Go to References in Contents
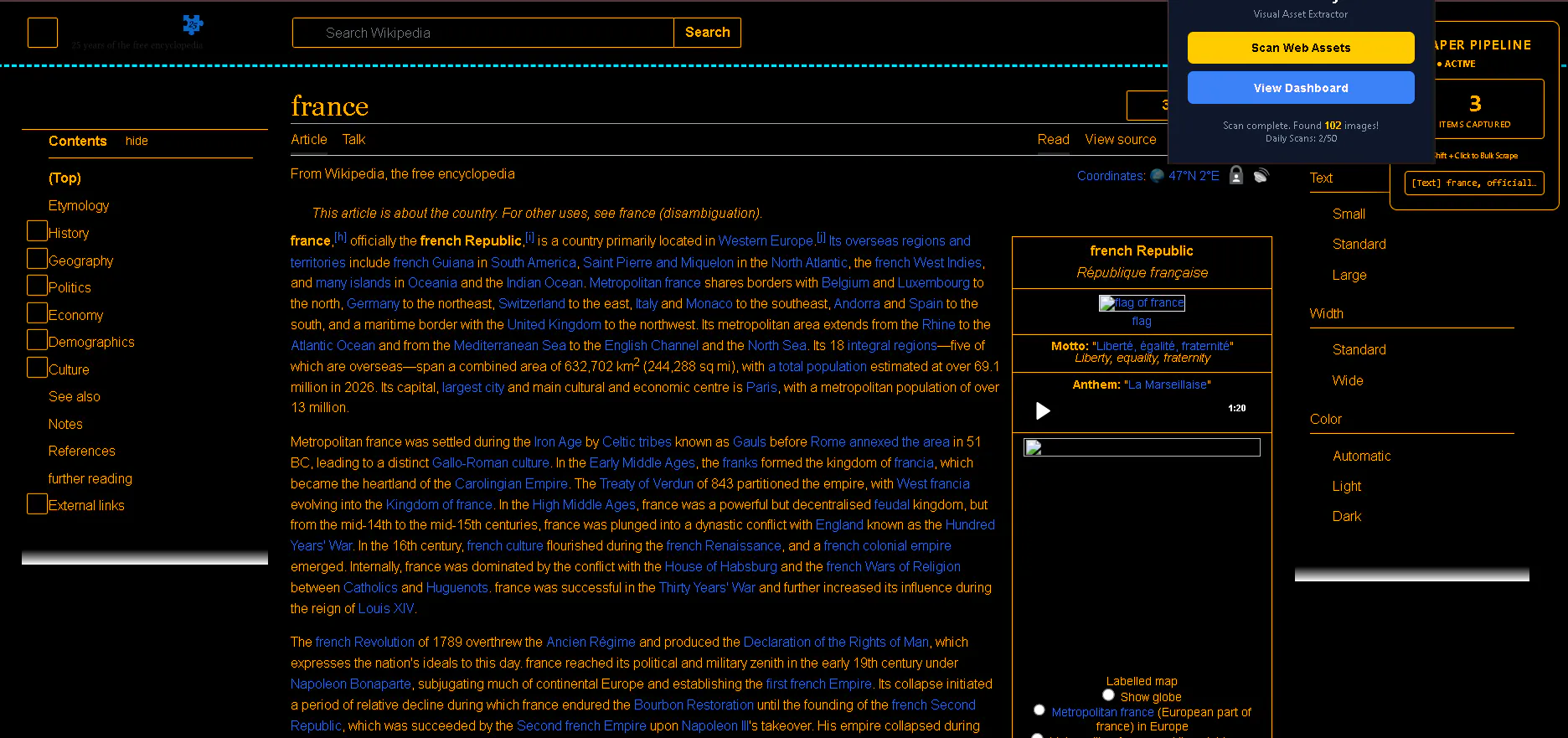The image size is (1568, 738). [82, 451]
